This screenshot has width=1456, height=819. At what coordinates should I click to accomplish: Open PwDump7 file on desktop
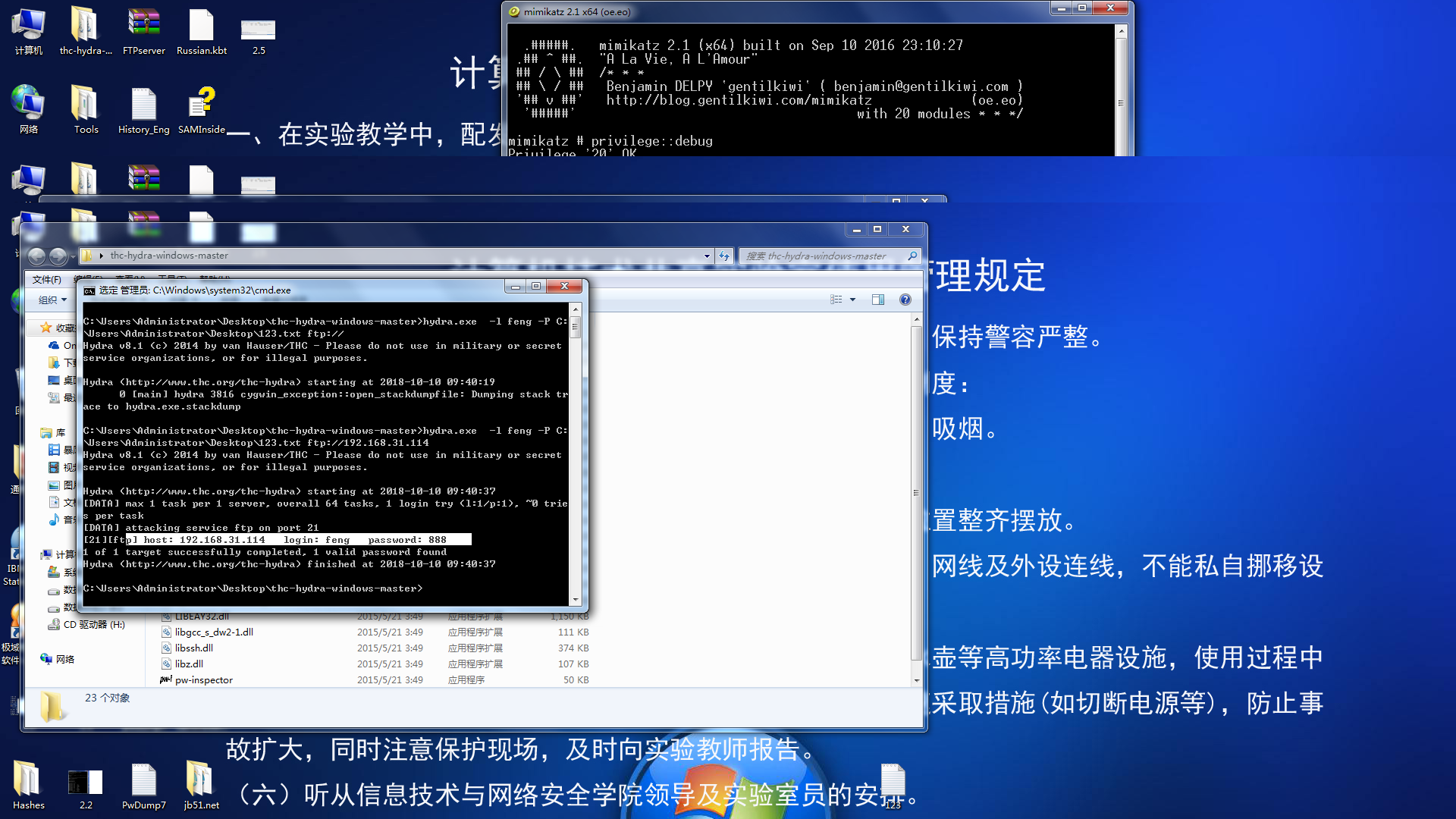pos(143,786)
